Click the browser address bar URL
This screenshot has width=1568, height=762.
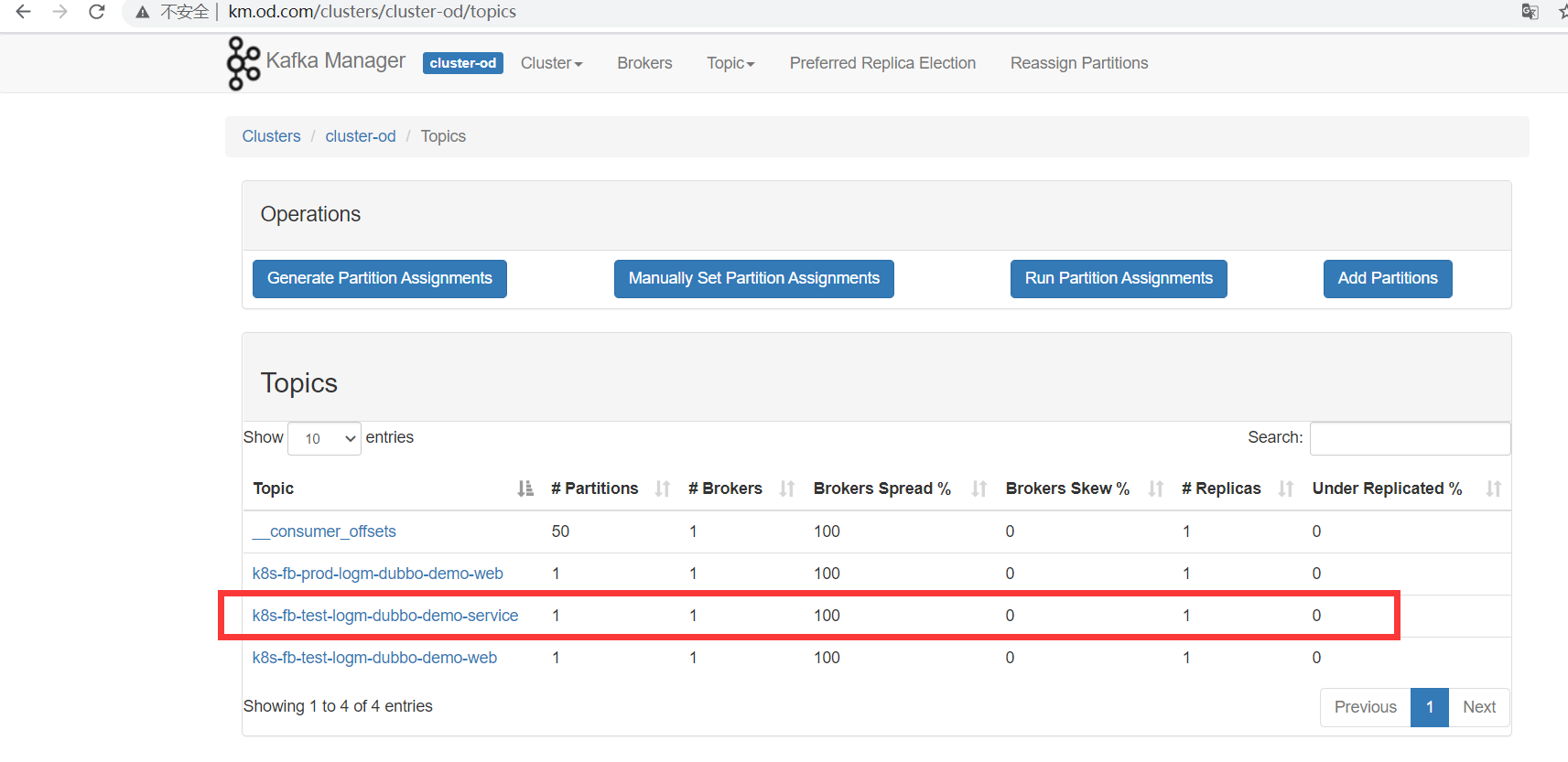coord(373,12)
